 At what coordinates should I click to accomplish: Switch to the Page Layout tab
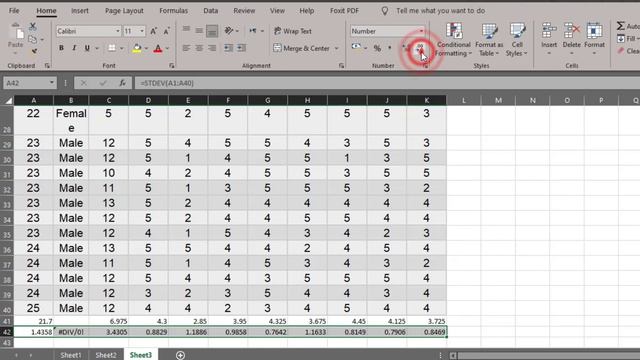click(x=124, y=11)
